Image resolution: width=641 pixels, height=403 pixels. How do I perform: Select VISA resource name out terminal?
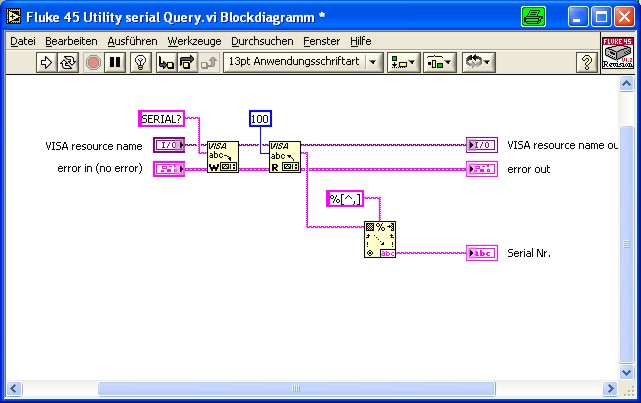tap(482, 145)
